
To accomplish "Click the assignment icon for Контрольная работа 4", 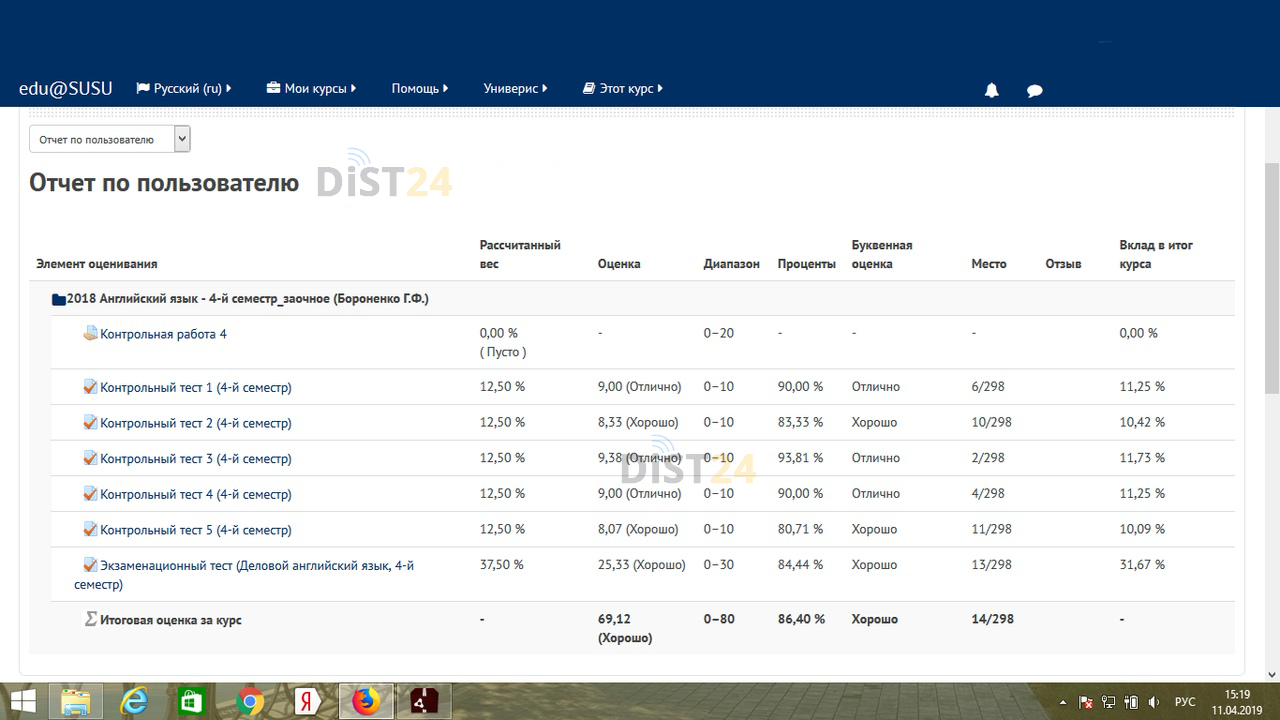I will click(88, 332).
